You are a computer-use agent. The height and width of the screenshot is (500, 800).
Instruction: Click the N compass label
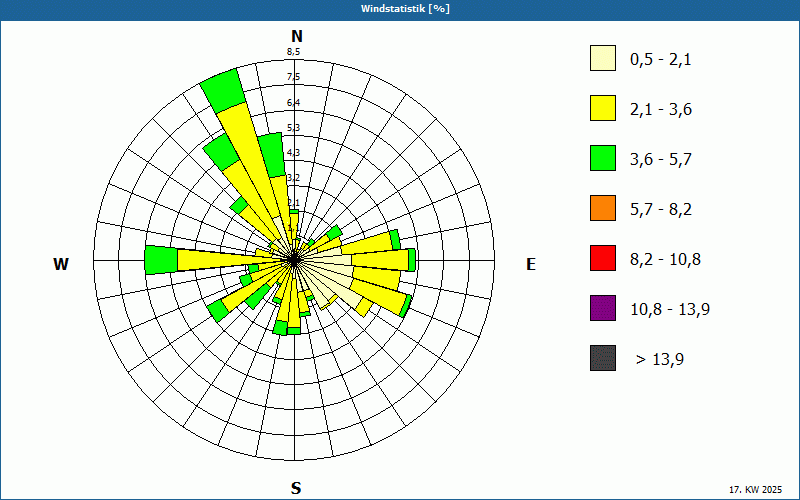point(296,36)
